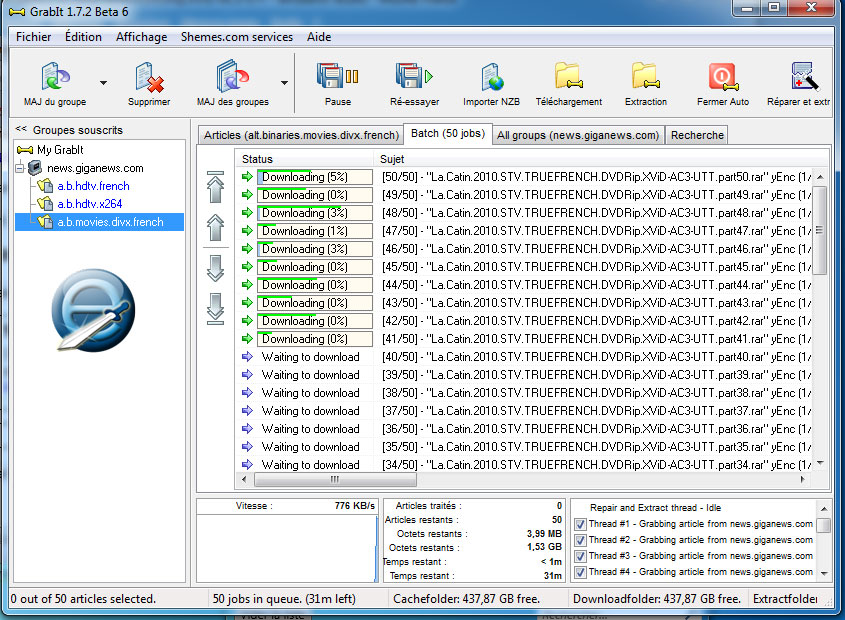Viewport: 845px width, 620px height.
Task: Click green arrow icon of part45.rar row
Action: (x=247, y=266)
